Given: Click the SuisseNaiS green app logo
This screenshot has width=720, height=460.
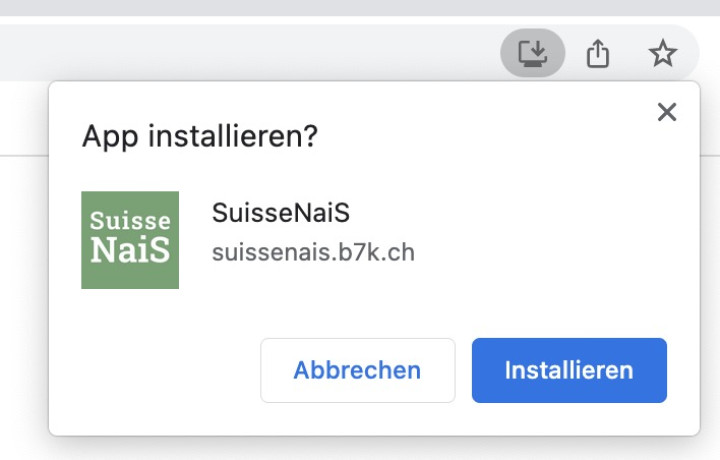Looking at the screenshot, I should 130,240.
